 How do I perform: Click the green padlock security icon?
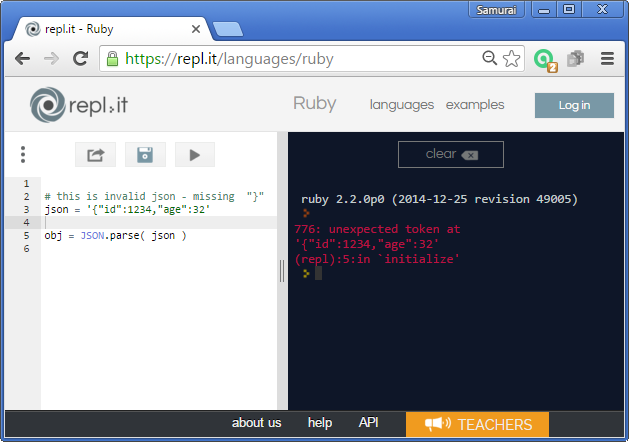click(x=112, y=59)
